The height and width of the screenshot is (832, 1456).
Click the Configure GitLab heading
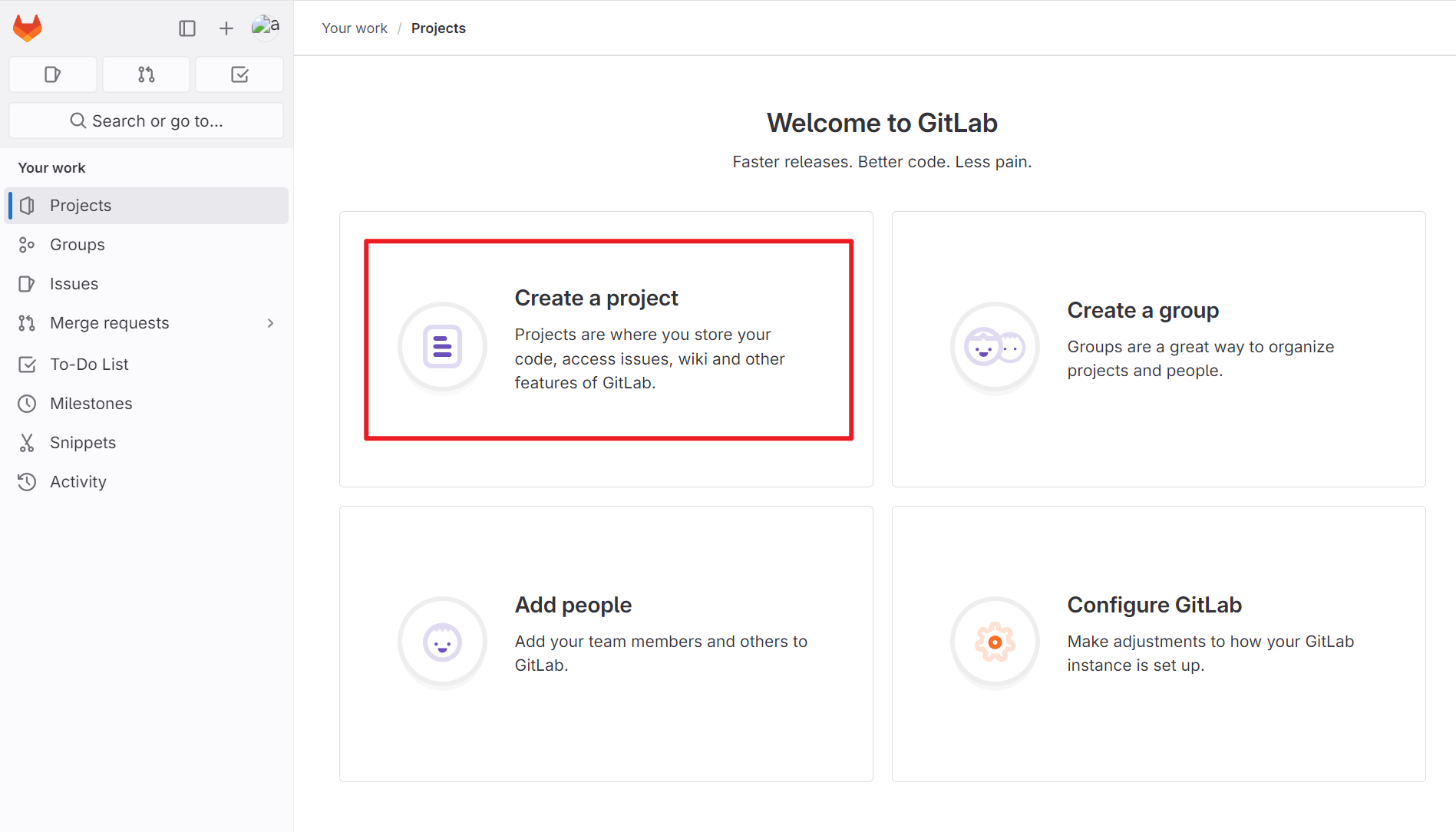tap(1154, 605)
